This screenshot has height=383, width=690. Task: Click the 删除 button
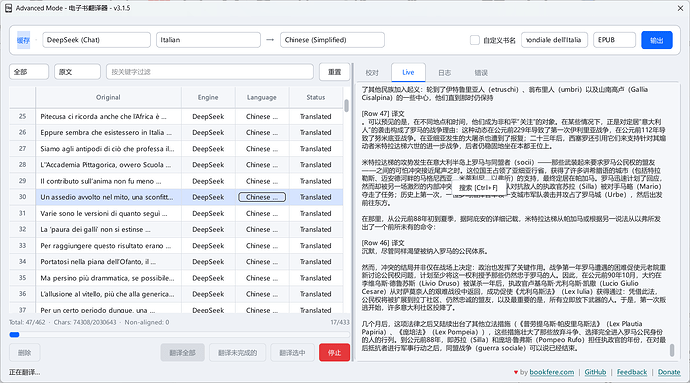(25, 353)
